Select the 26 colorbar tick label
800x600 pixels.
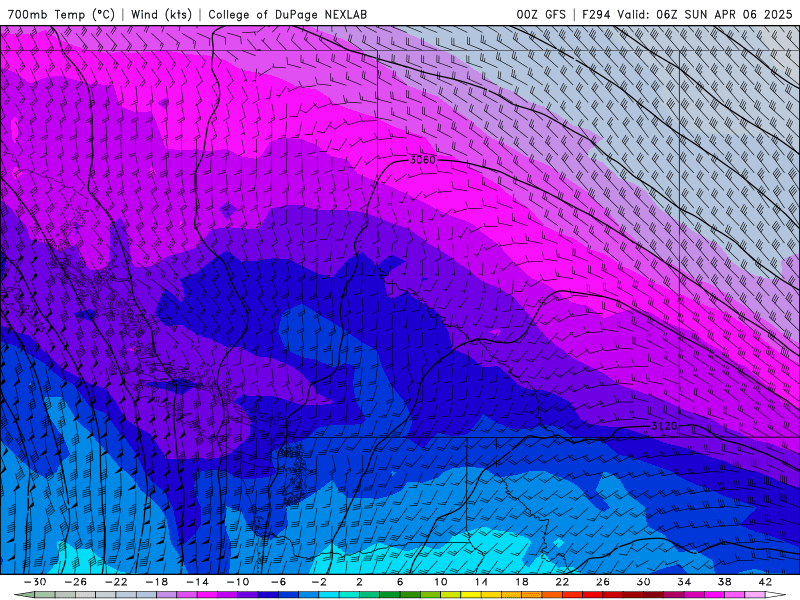(603, 582)
